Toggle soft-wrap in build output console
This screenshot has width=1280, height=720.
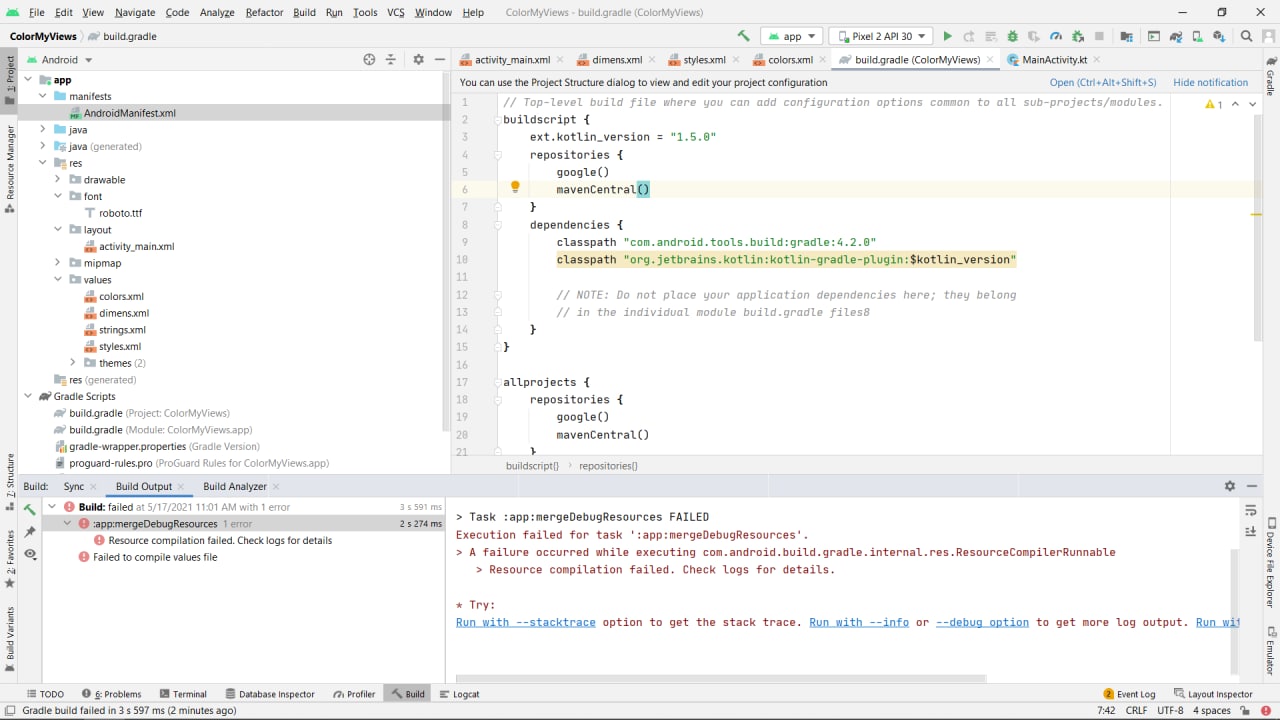tap(1250, 511)
